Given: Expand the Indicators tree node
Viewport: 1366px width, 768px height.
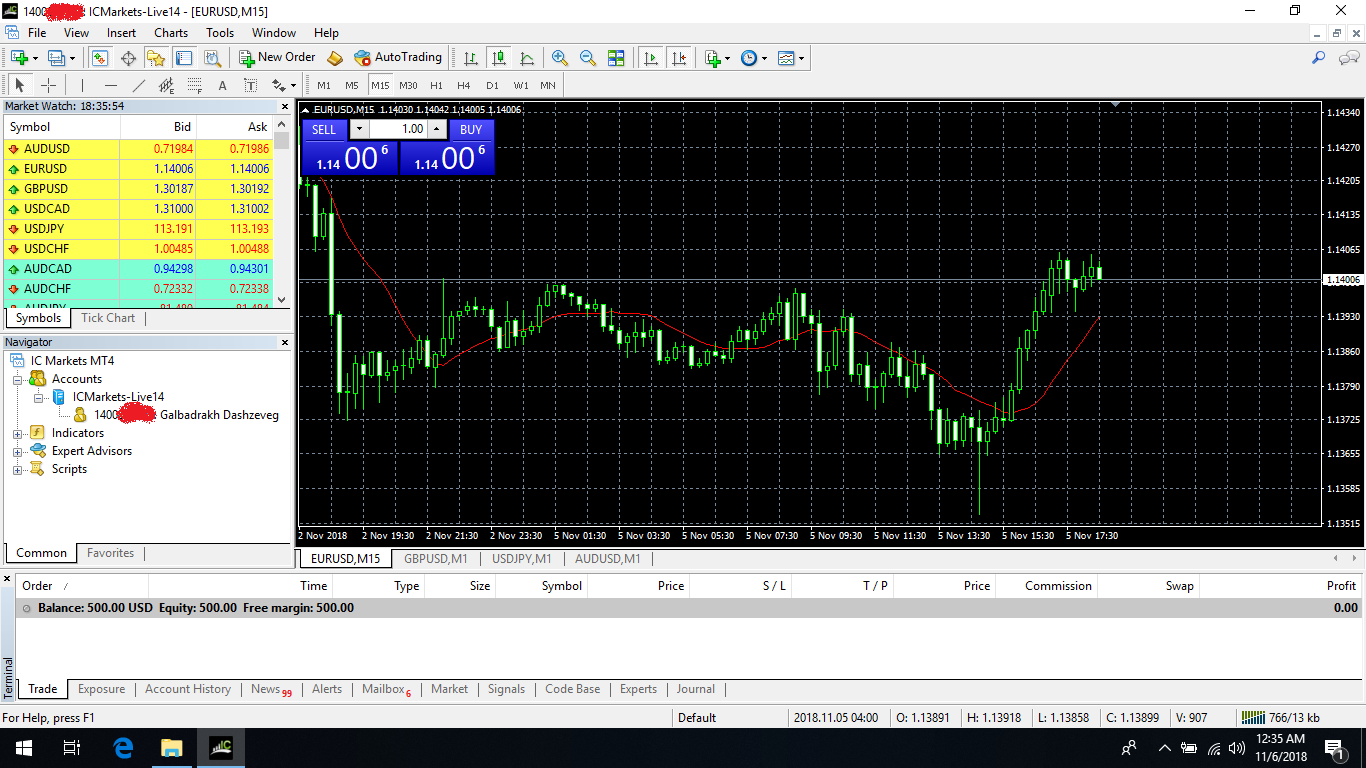Looking at the screenshot, I should pyautogui.click(x=17, y=433).
